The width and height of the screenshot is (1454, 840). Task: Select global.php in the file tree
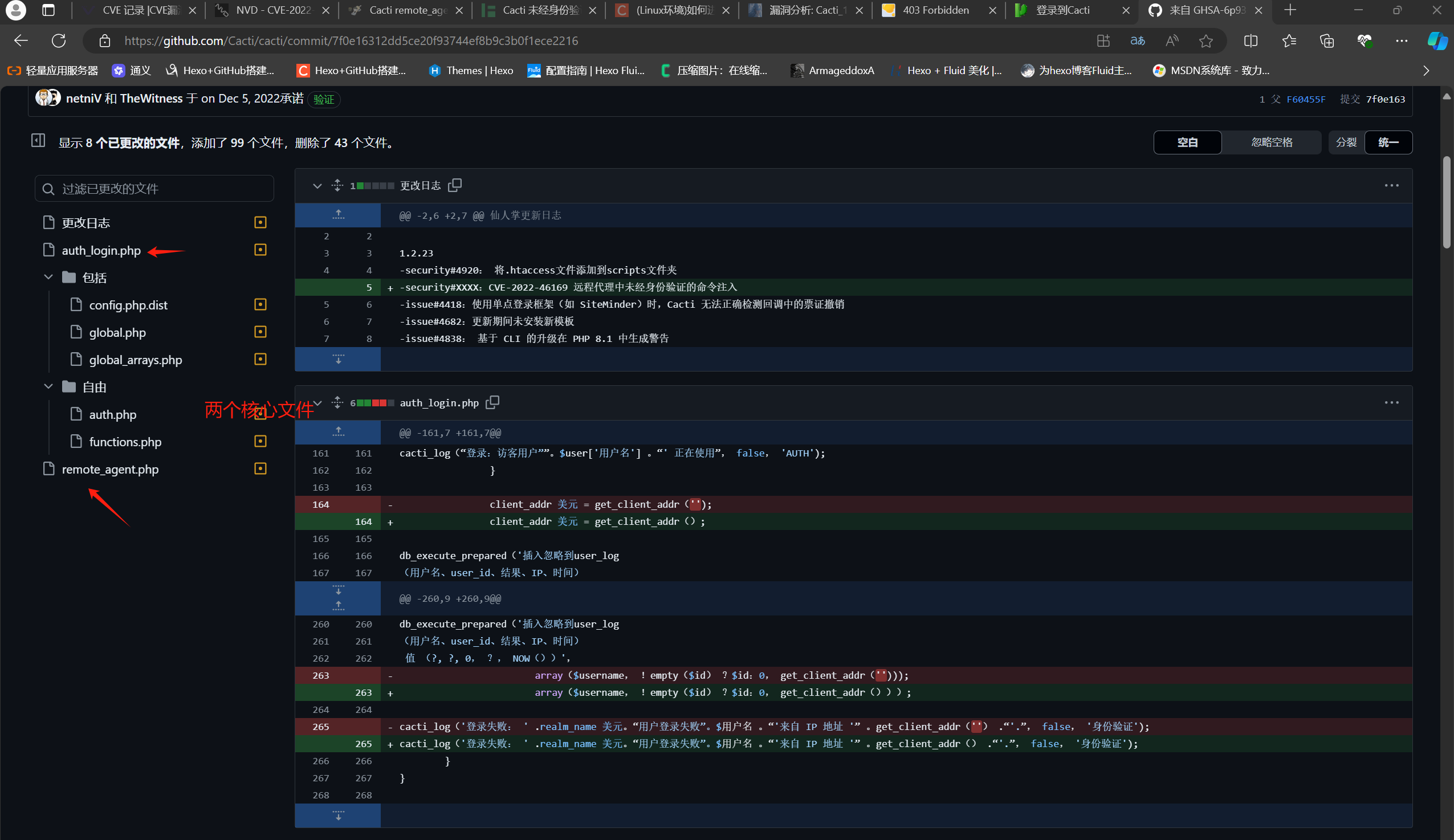tap(118, 332)
